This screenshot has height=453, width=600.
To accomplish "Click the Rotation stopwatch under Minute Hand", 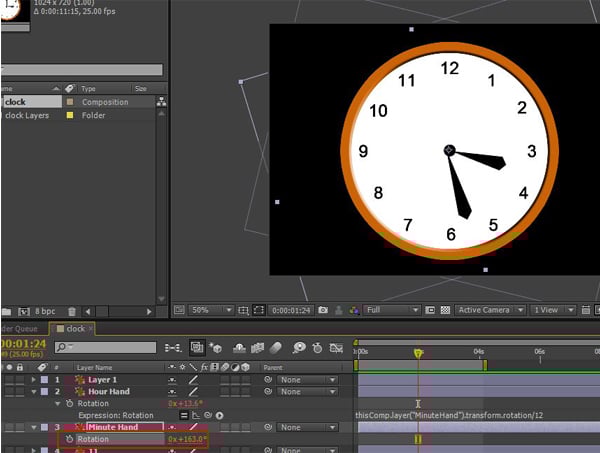I will [x=69, y=439].
